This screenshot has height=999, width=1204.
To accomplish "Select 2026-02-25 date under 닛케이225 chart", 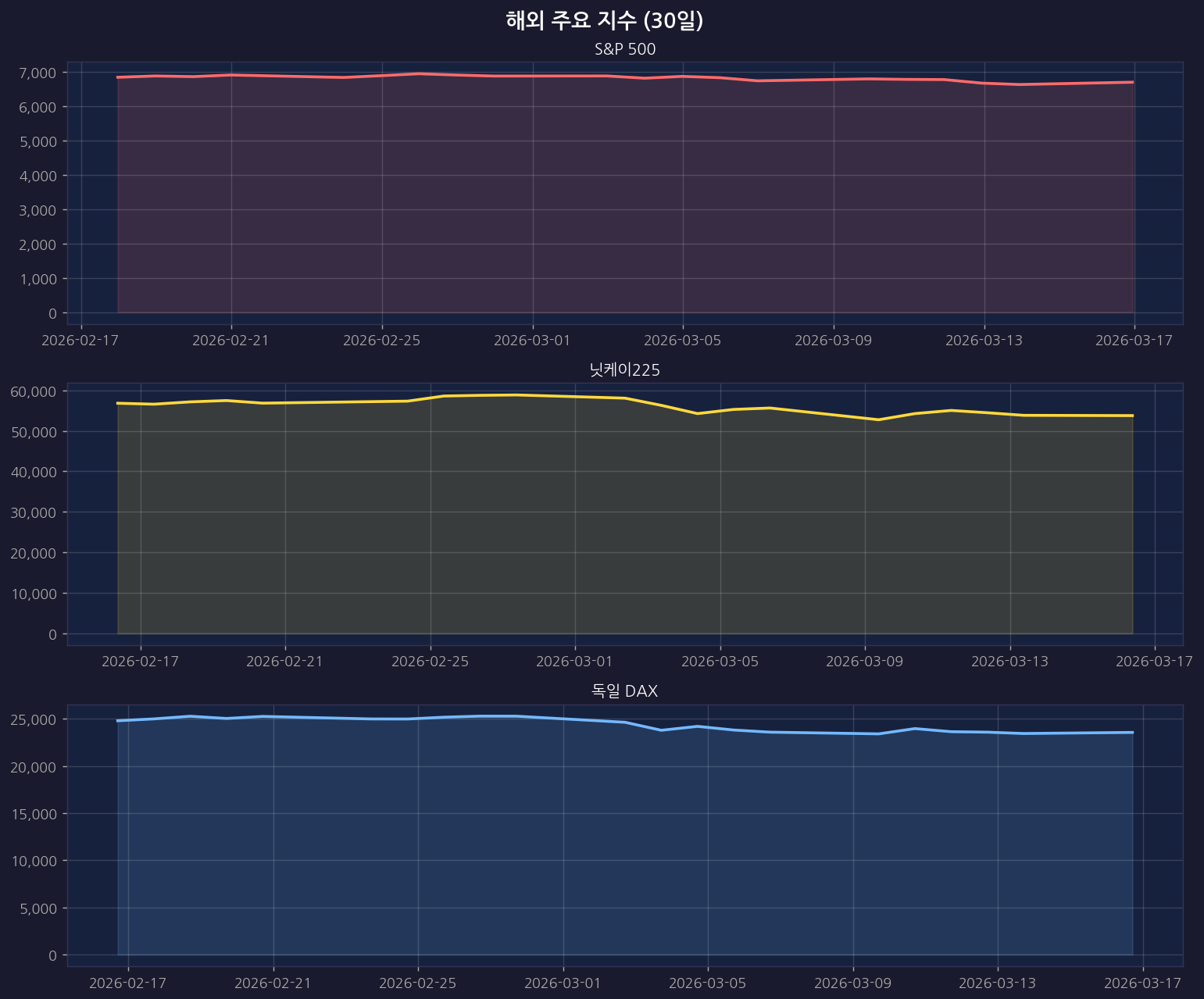I will (430, 662).
